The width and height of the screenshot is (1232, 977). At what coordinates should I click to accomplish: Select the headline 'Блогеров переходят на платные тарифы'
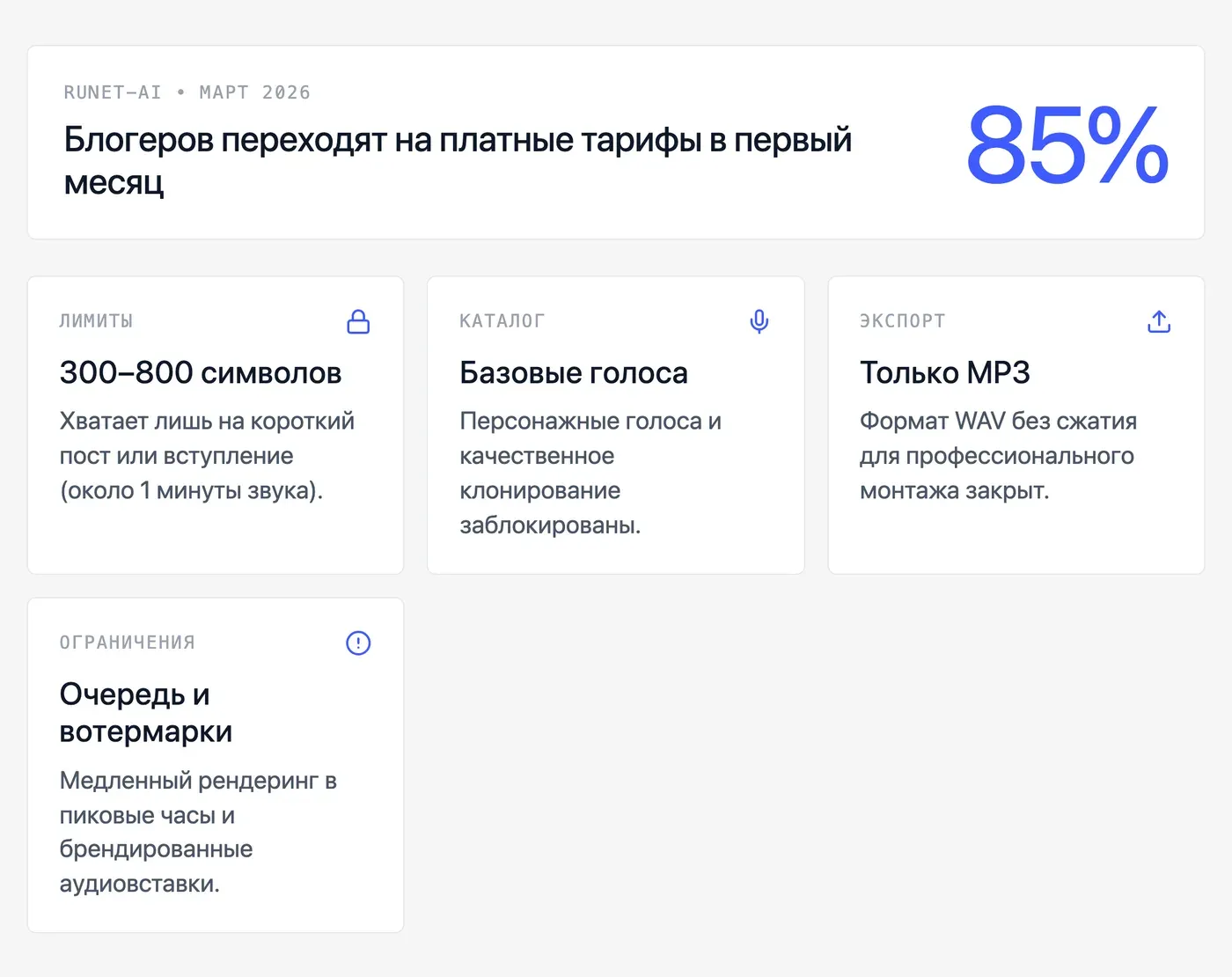tap(458, 161)
